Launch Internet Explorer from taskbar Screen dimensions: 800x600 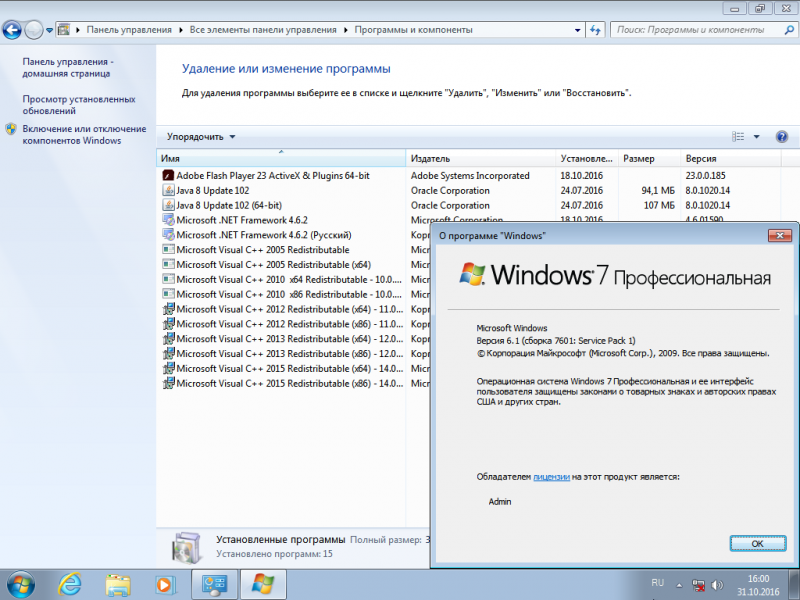(x=69, y=585)
